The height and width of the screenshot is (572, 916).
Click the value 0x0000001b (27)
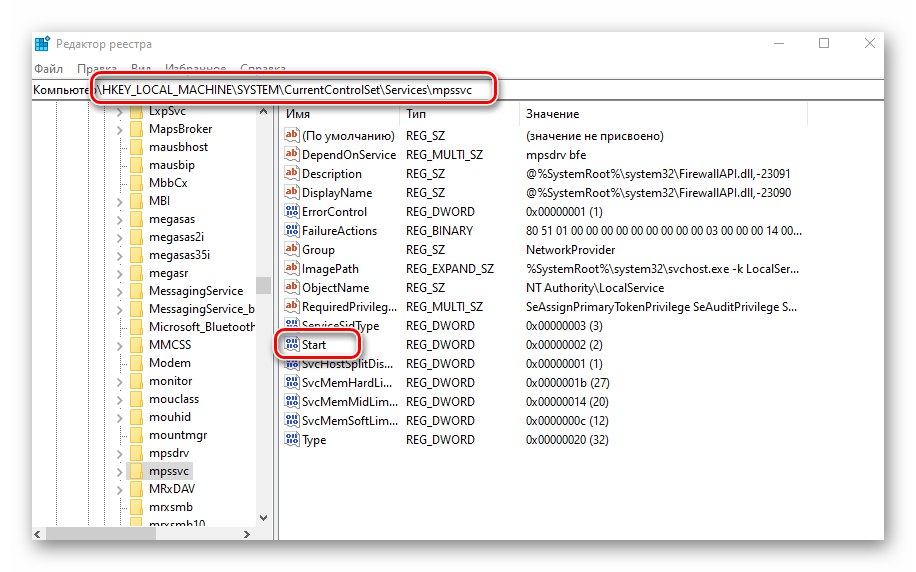click(x=567, y=383)
